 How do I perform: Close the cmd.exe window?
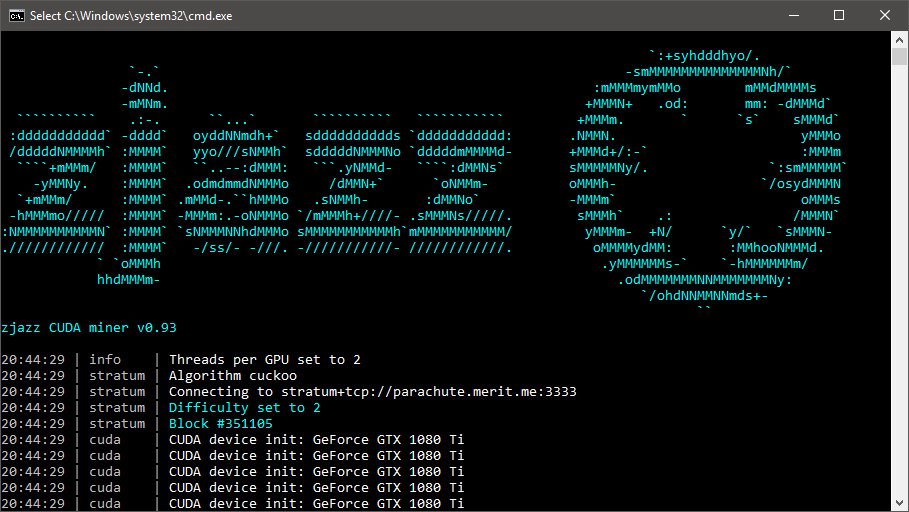pyautogui.click(x=885, y=16)
